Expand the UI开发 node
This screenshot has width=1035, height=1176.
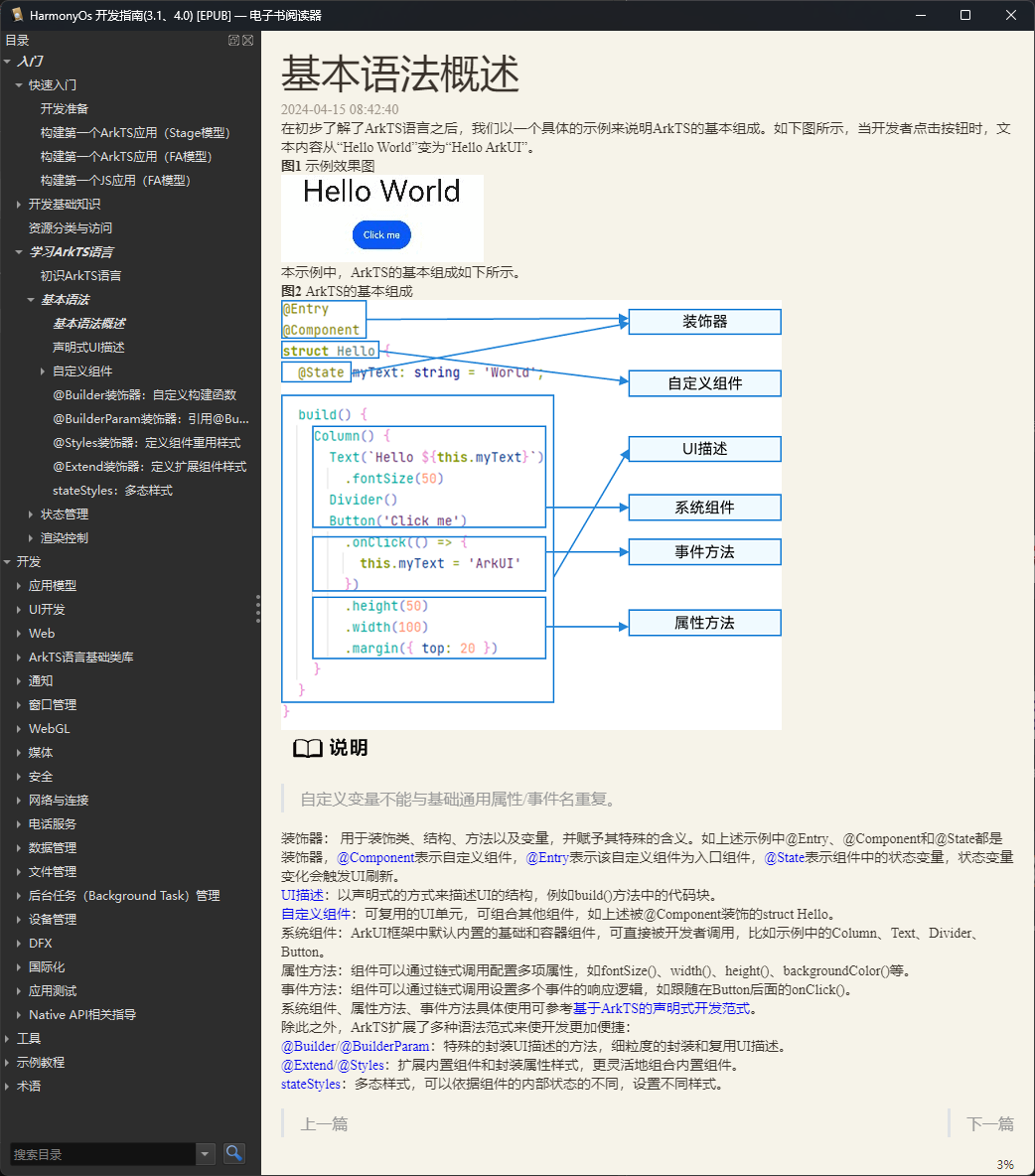tap(19, 610)
